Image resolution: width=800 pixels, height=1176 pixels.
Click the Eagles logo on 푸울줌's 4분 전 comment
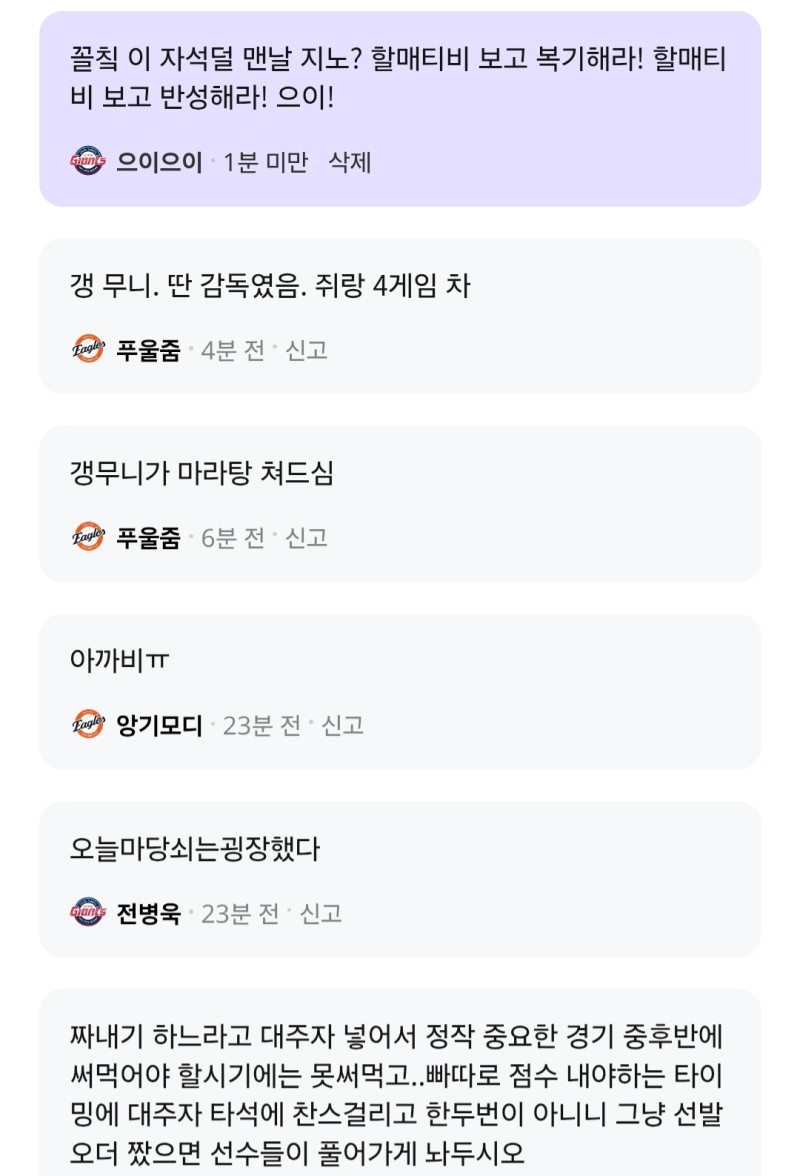(x=88, y=350)
